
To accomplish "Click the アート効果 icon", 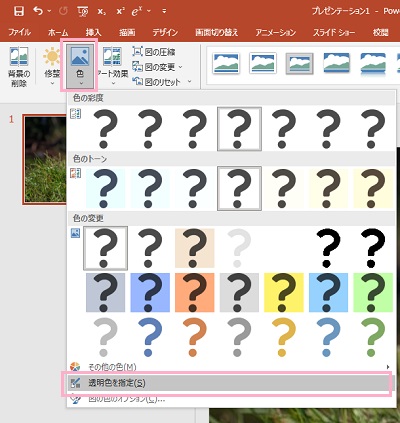I will [x=112, y=57].
